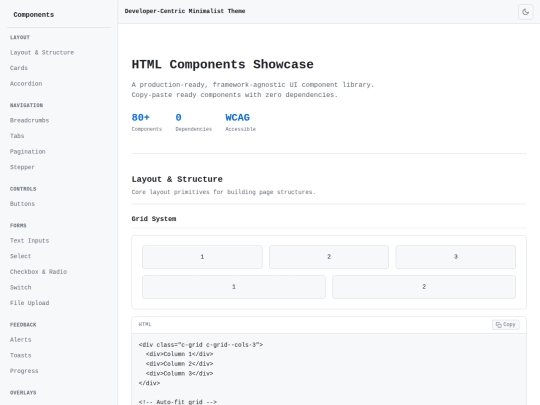Go to Switch section in sidebar

pos(20,287)
